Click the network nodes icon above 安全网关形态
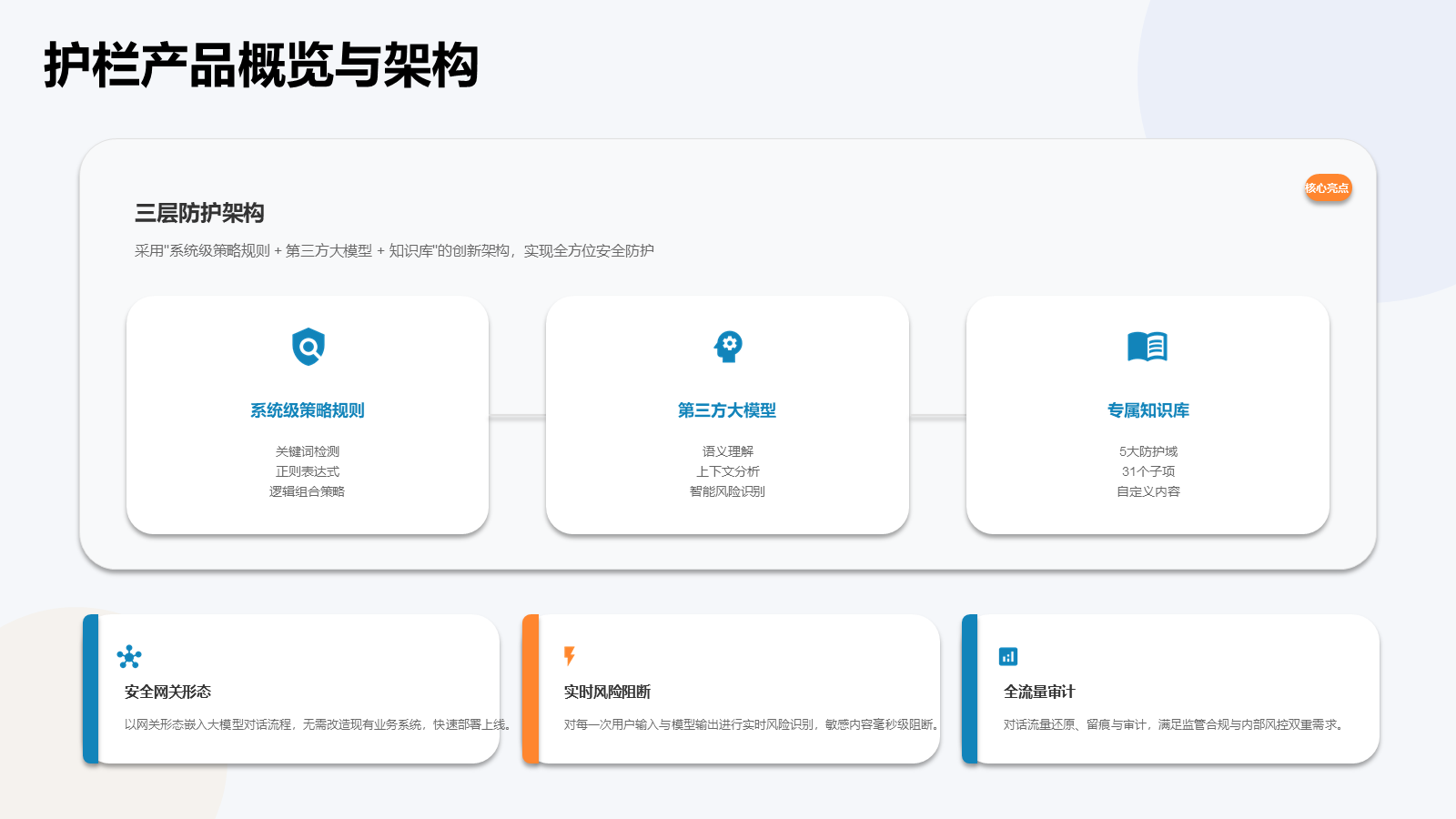The height and width of the screenshot is (819, 1456). (129, 656)
